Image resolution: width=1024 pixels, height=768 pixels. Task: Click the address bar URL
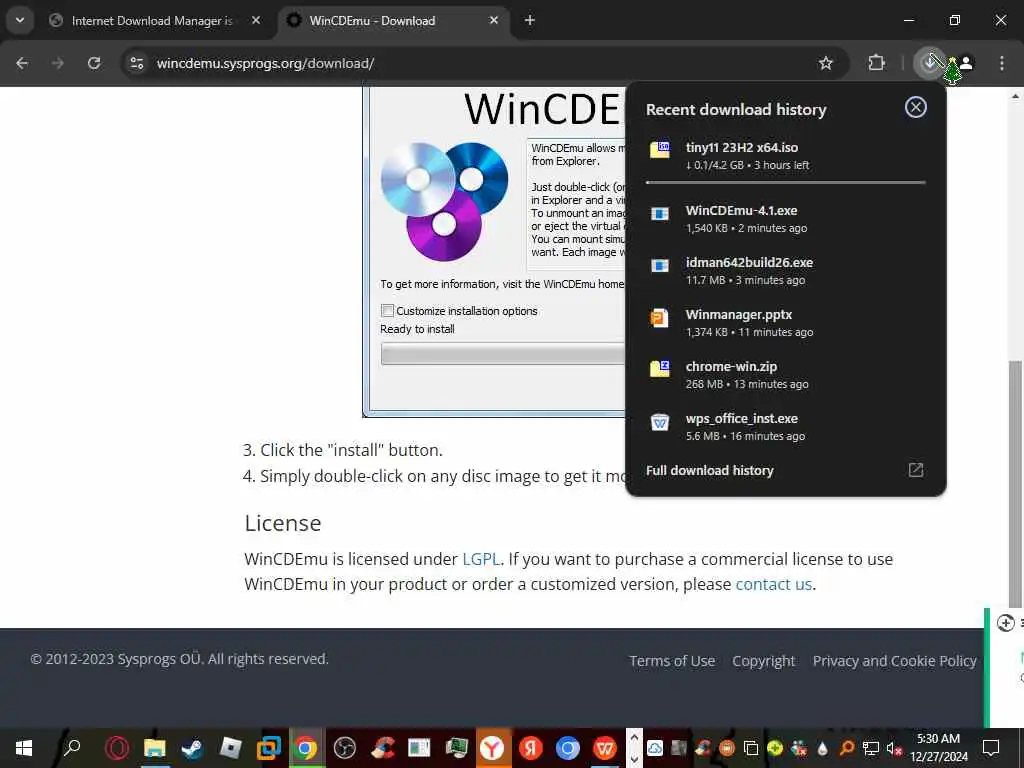click(265, 63)
